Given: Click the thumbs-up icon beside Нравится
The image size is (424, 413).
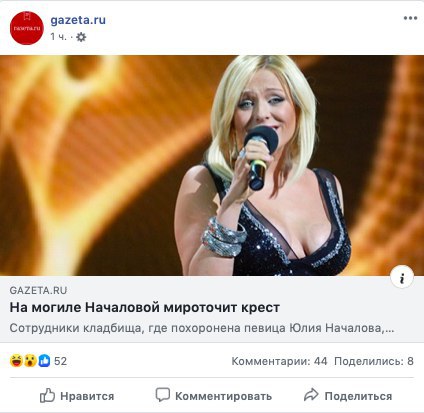Looking at the screenshot, I should tap(47, 396).
